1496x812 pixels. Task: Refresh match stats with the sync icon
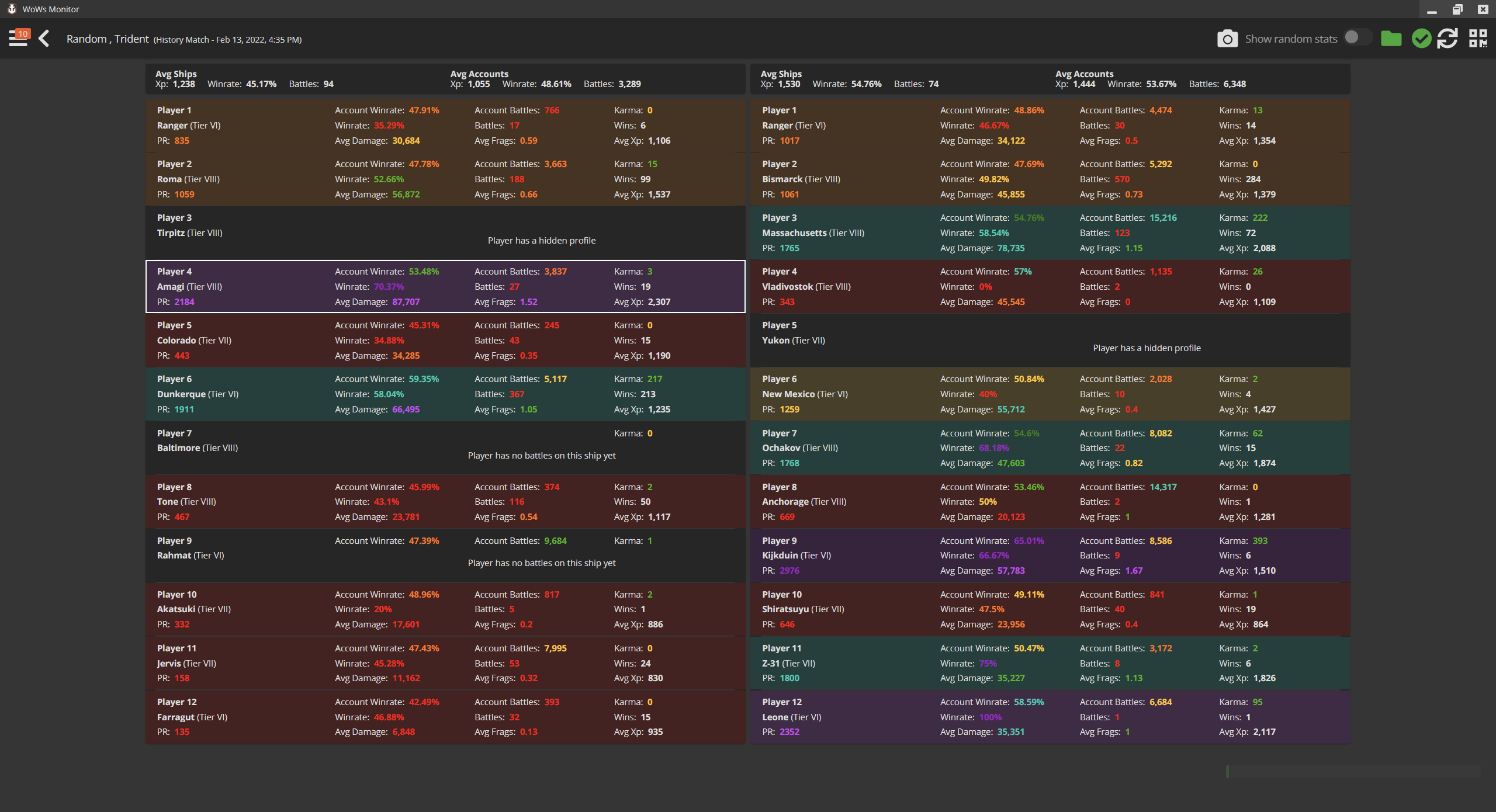[1447, 39]
